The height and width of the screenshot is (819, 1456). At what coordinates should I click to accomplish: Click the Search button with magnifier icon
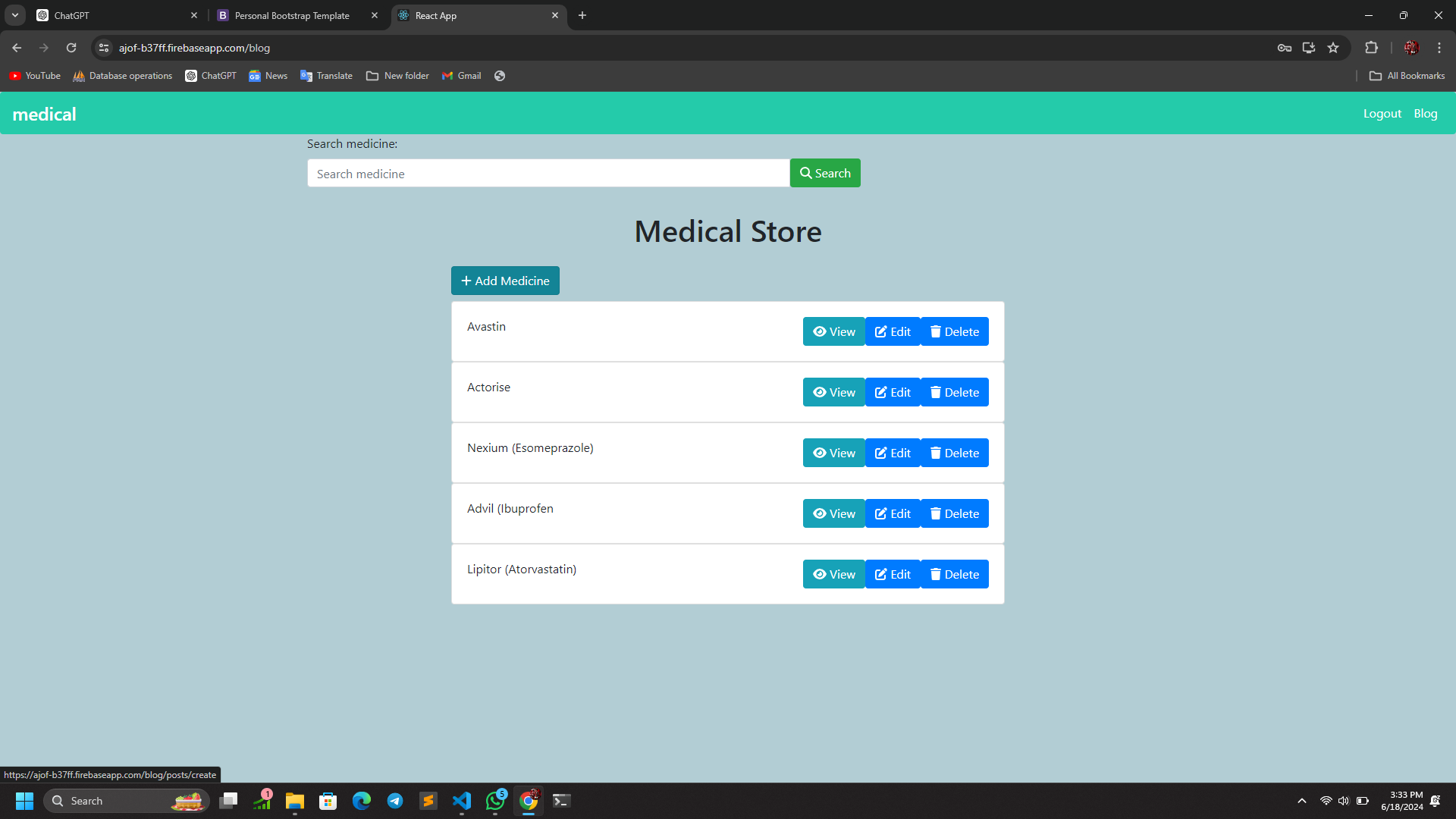coord(825,173)
